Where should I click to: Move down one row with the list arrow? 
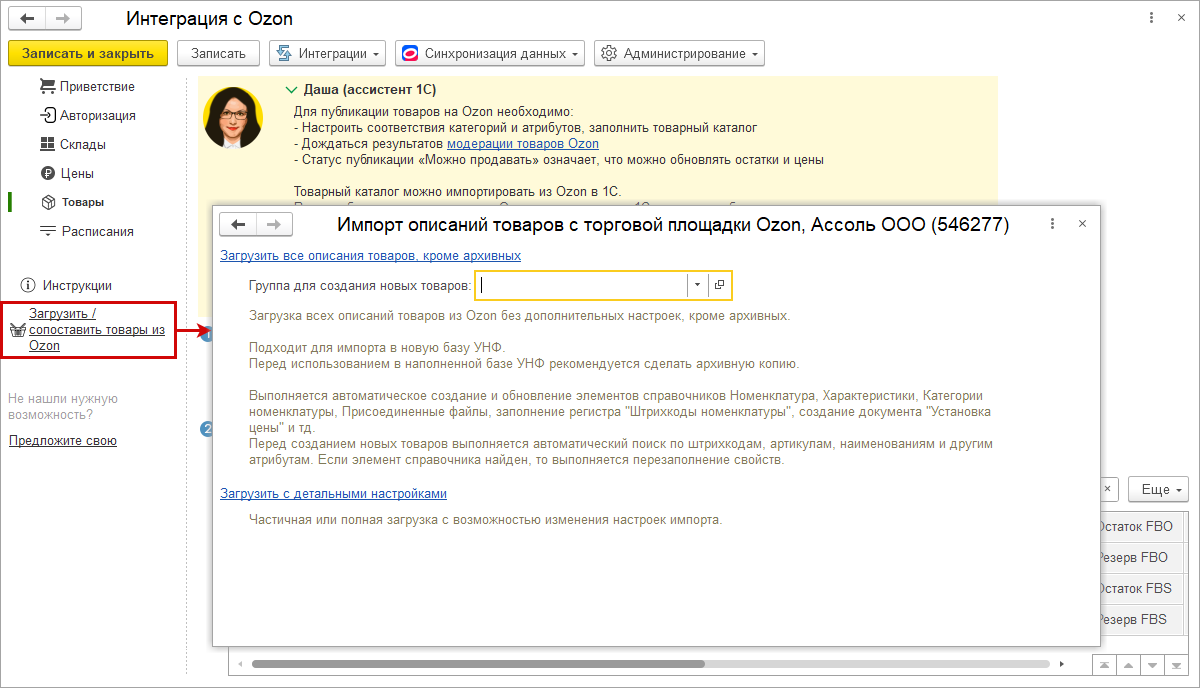(1153, 664)
